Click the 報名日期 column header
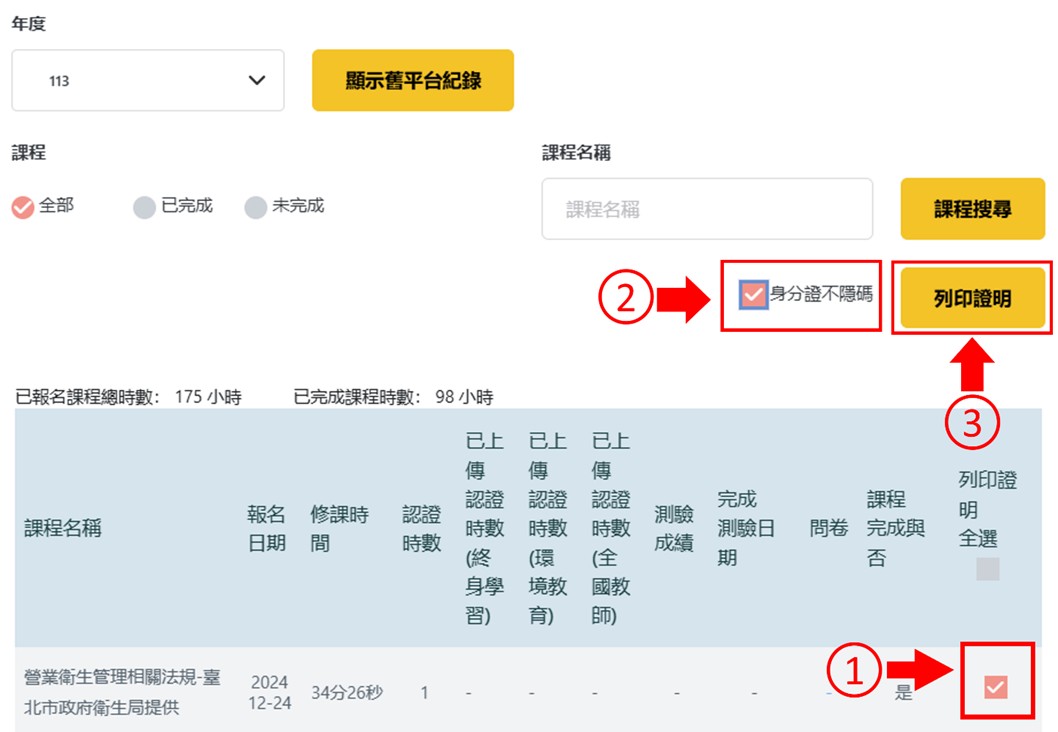 (267, 529)
